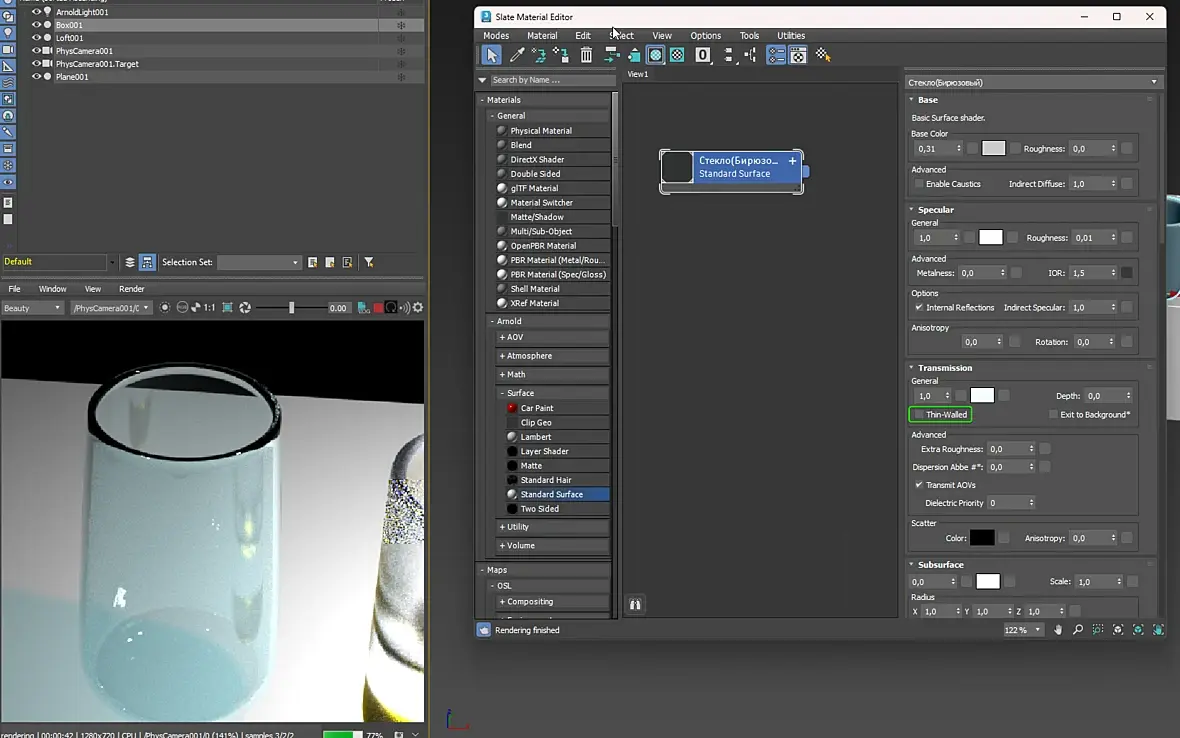Screen dimensions: 1180x738
Task: Select Car Paint material from list
Action: coord(537,408)
